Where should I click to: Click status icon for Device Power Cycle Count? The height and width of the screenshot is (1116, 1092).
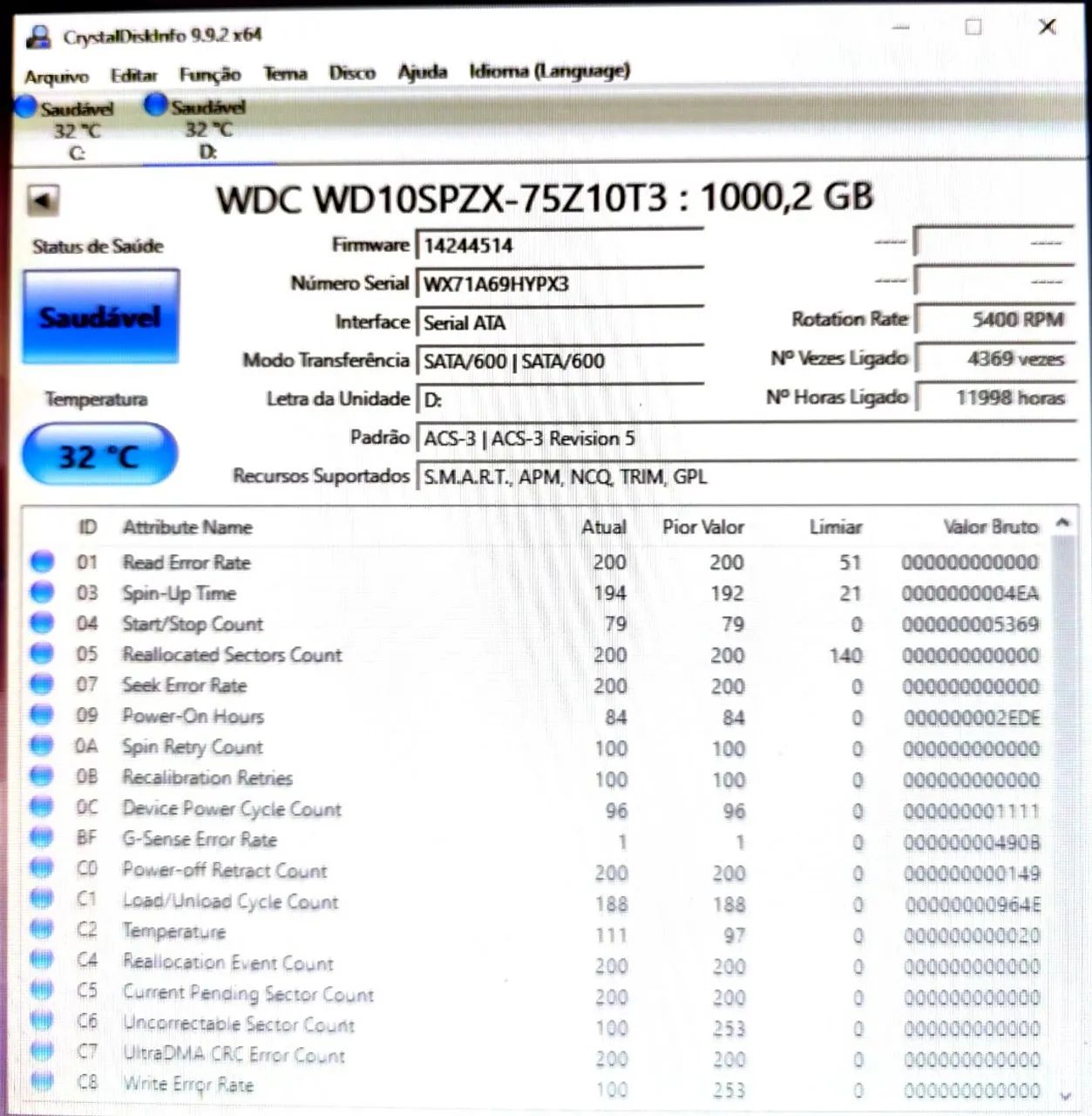[x=42, y=806]
